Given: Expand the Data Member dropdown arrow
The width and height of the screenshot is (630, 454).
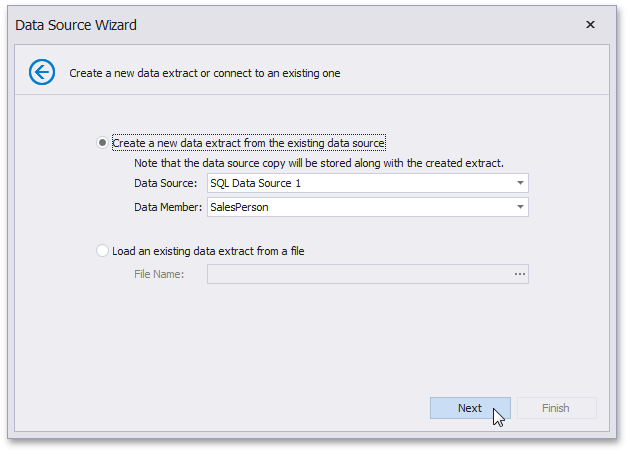Looking at the screenshot, I should point(520,207).
